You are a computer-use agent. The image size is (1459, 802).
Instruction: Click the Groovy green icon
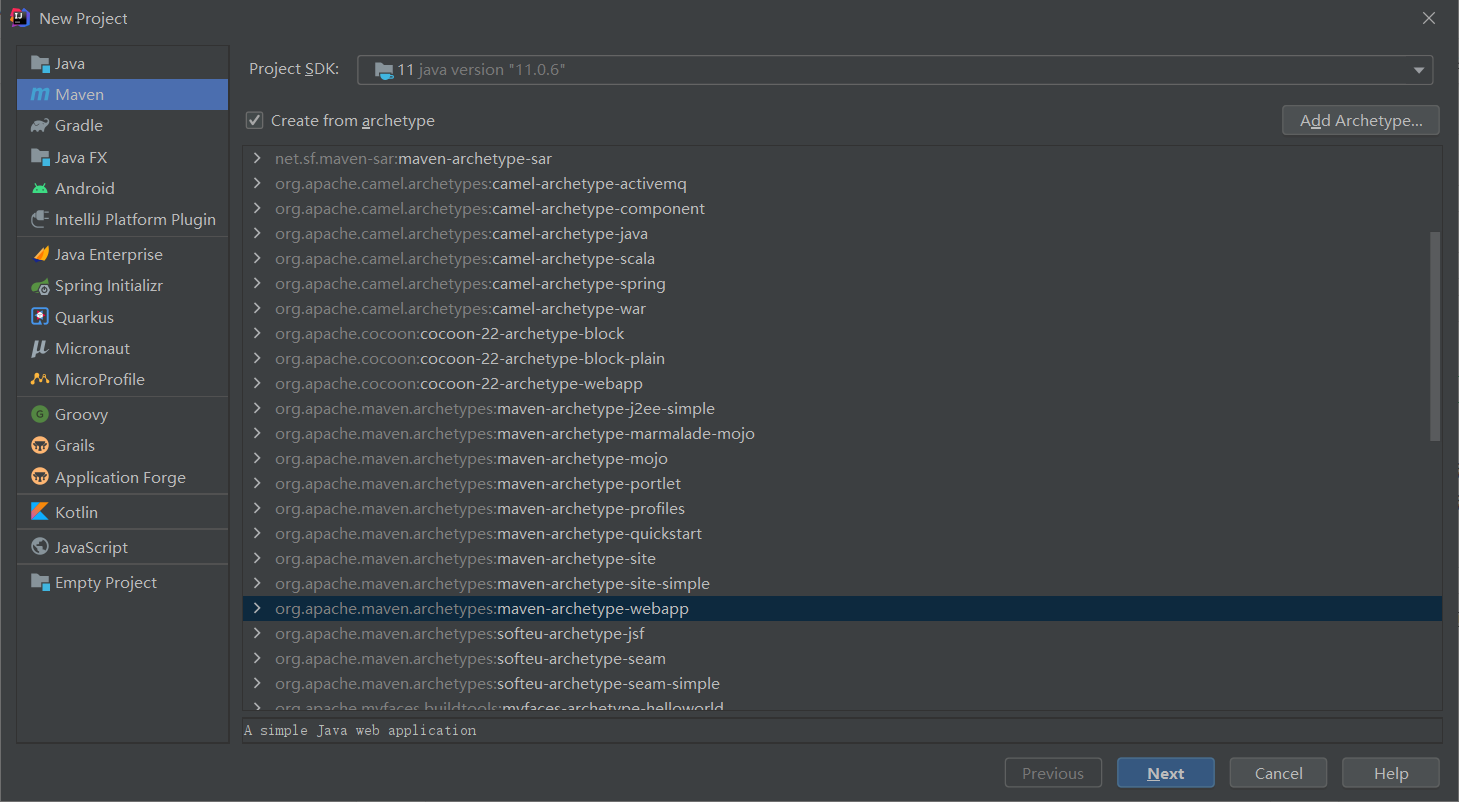coord(40,414)
